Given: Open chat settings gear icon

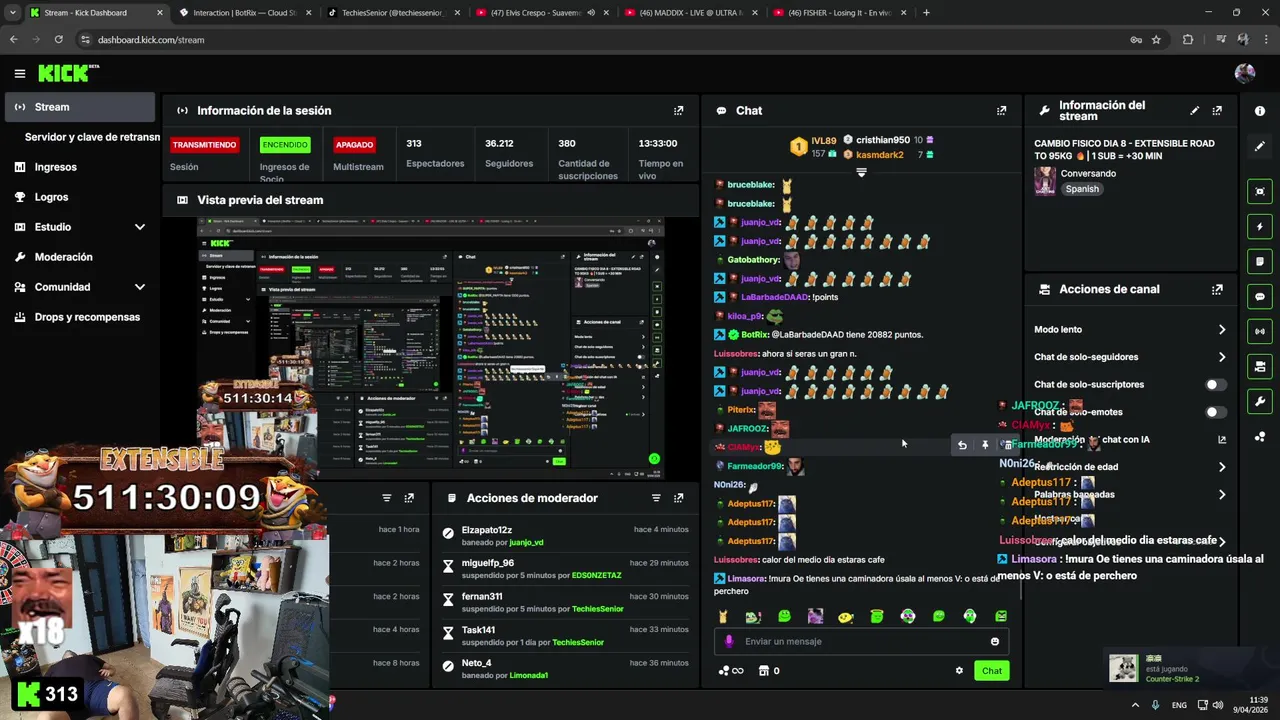Looking at the screenshot, I should pyautogui.click(x=959, y=671).
